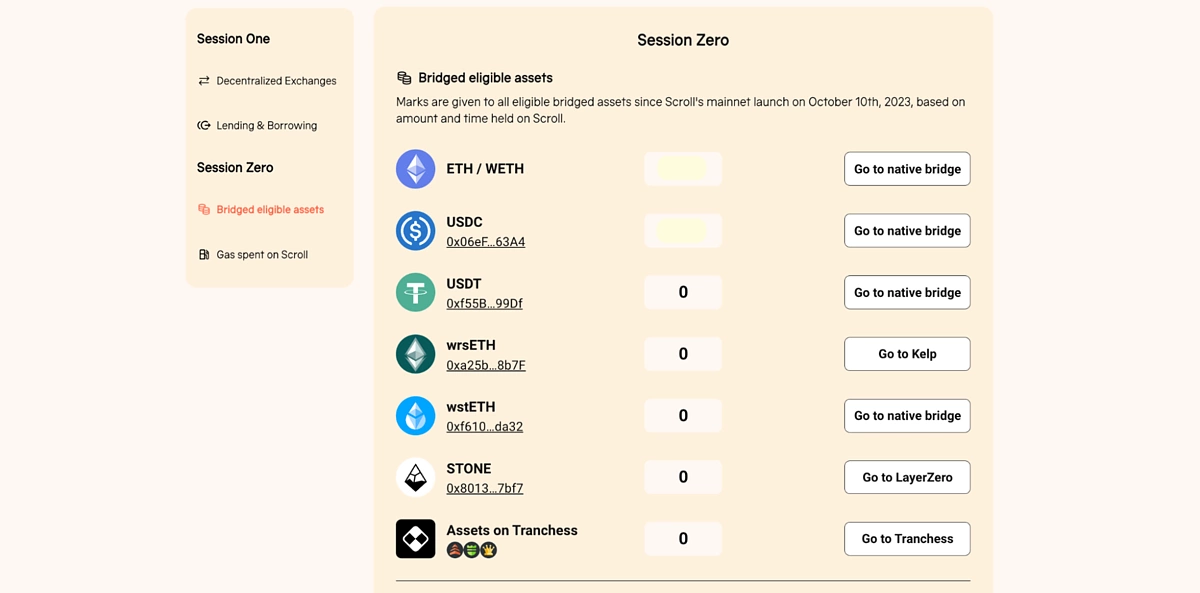Select the USDC token logo
Viewport: 1200px width, 593px height.
pos(415,230)
